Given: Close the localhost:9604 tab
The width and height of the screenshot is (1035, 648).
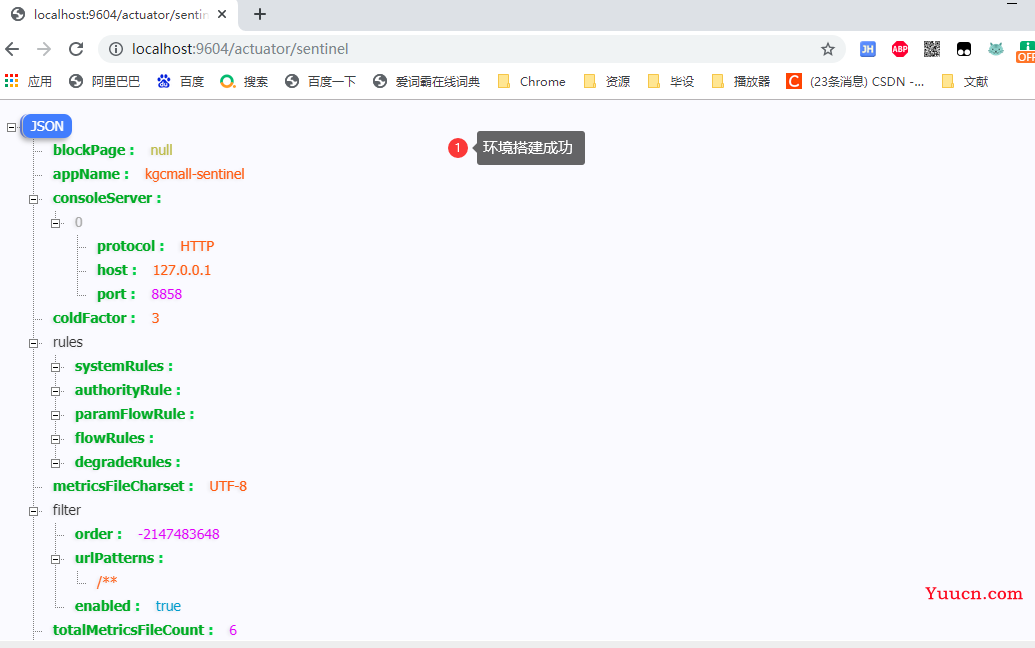Looking at the screenshot, I should [x=222, y=14].
